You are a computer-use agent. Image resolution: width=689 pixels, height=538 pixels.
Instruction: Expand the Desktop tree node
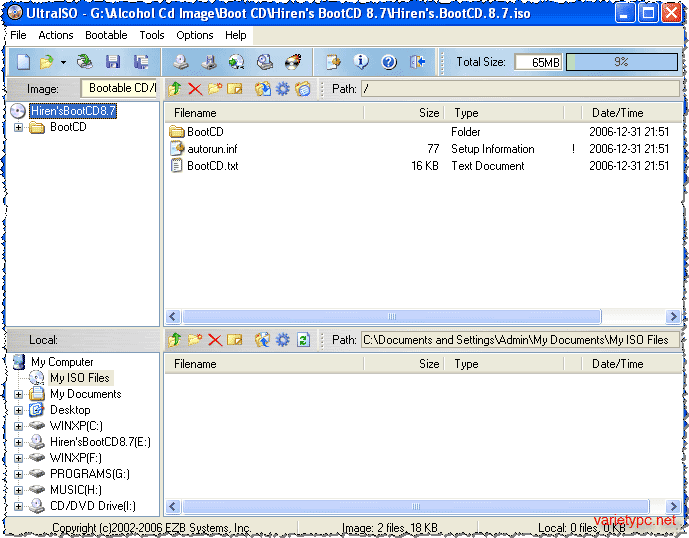(x=18, y=411)
